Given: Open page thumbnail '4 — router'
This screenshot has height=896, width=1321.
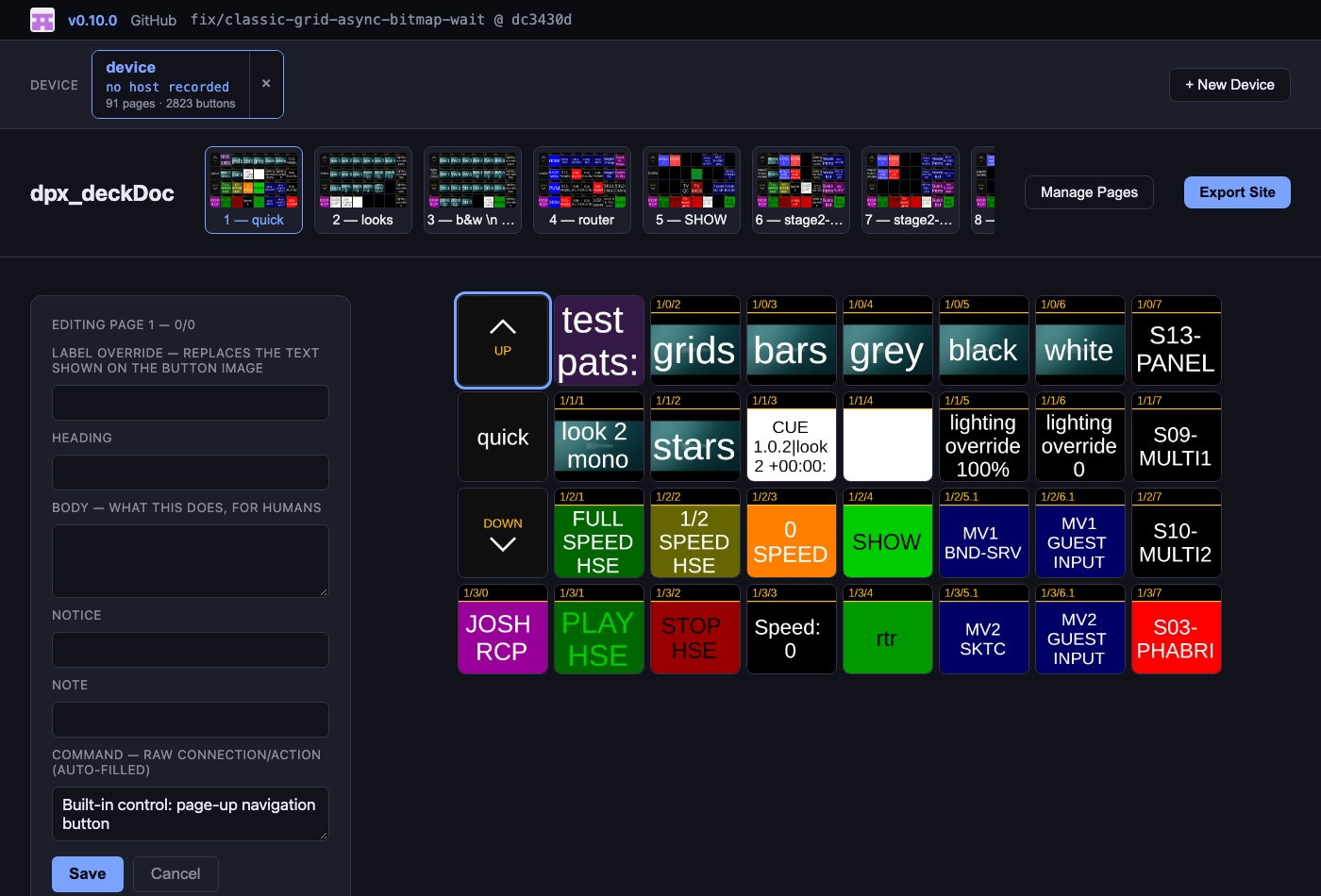Looking at the screenshot, I should pyautogui.click(x=582, y=190).
